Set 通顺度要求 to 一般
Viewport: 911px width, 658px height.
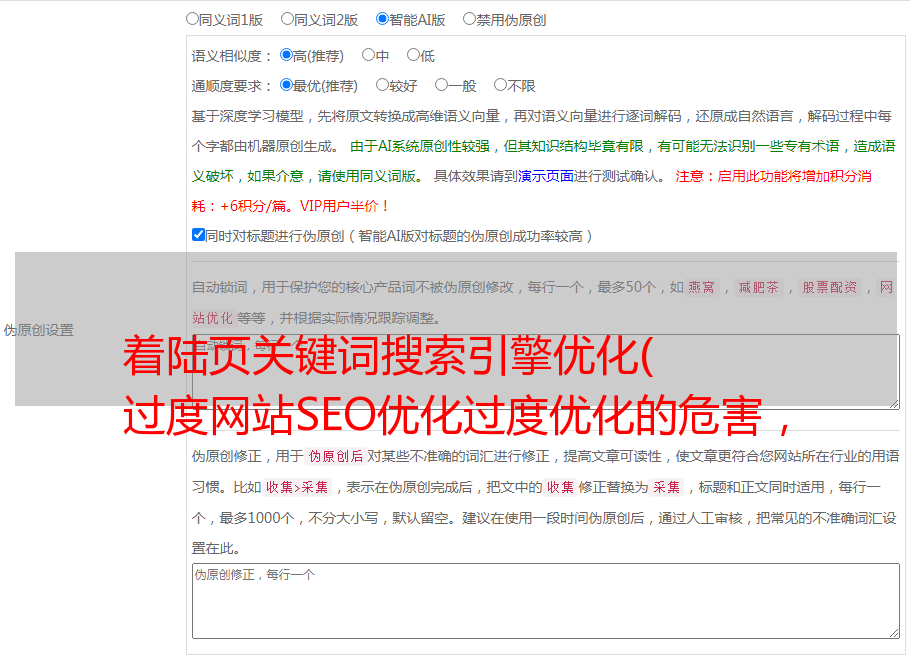click(x=442, y=85)
